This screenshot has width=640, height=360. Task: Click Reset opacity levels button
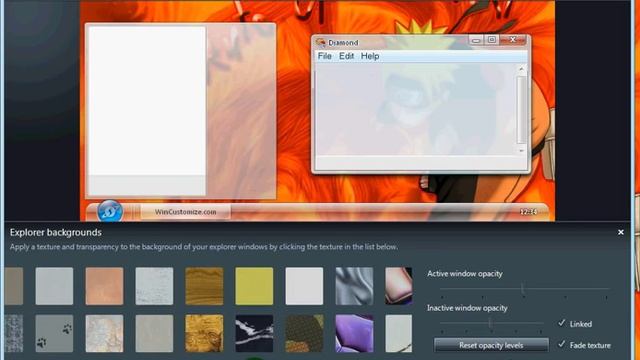point(491,345)
